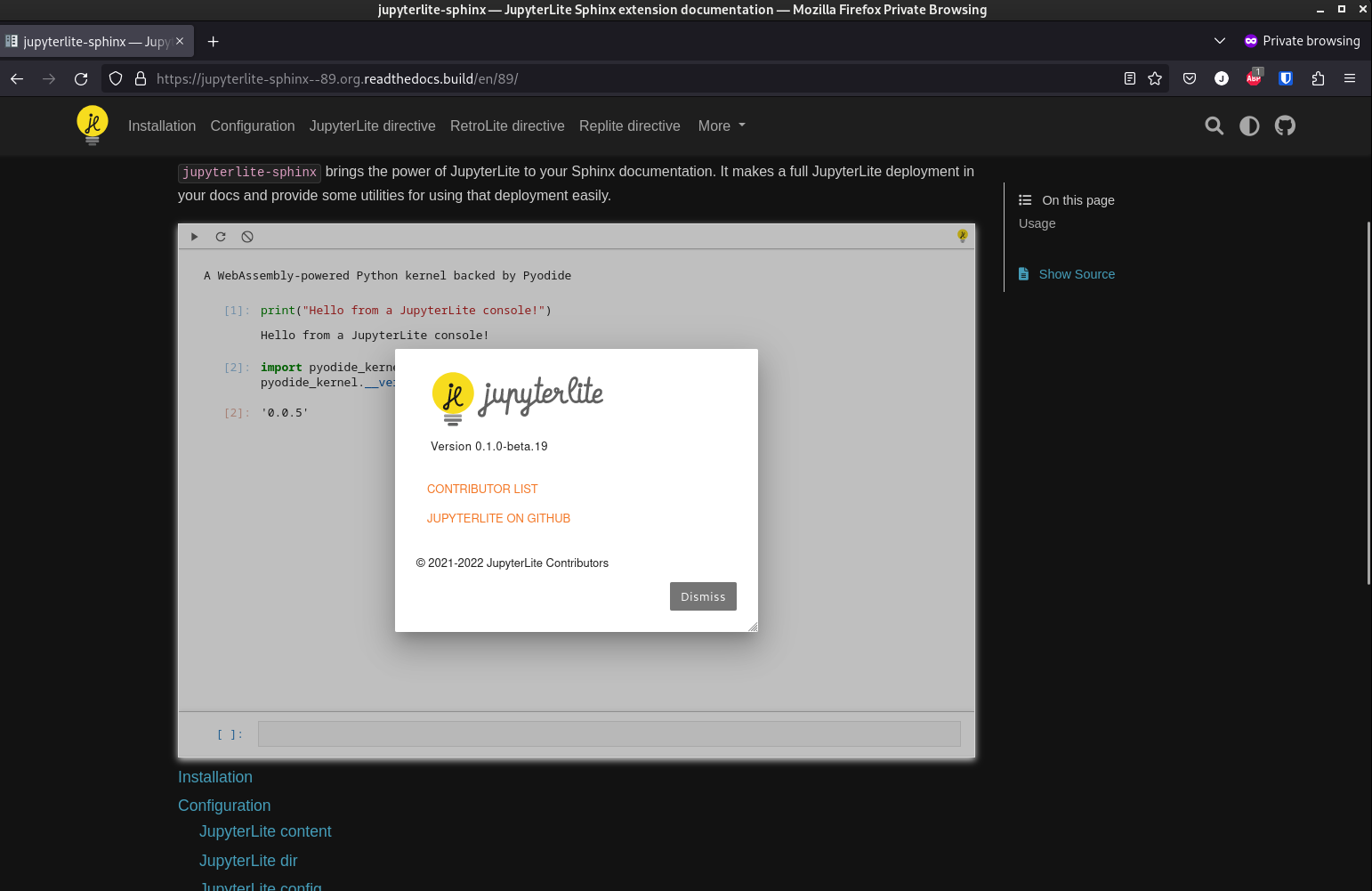
Task: Open the site search magnifier icon
Action: point(1214,126)
